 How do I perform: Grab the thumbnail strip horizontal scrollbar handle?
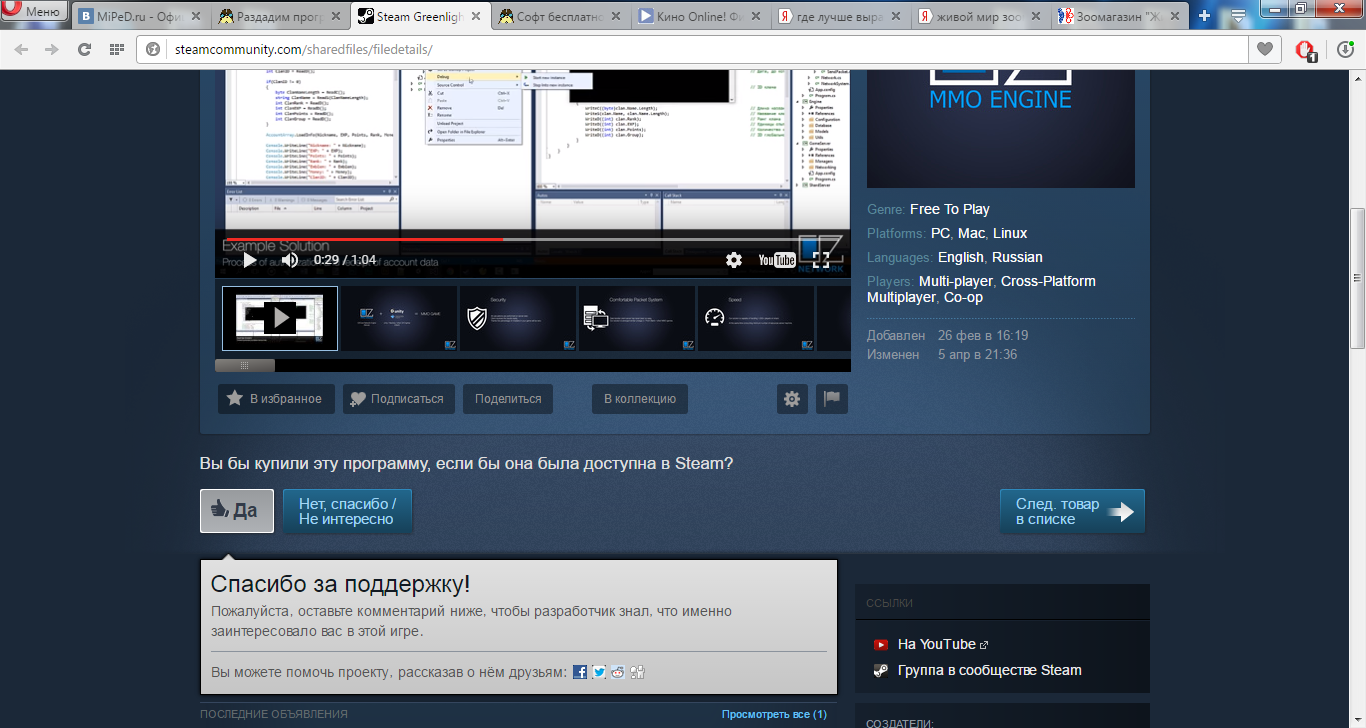245,366
